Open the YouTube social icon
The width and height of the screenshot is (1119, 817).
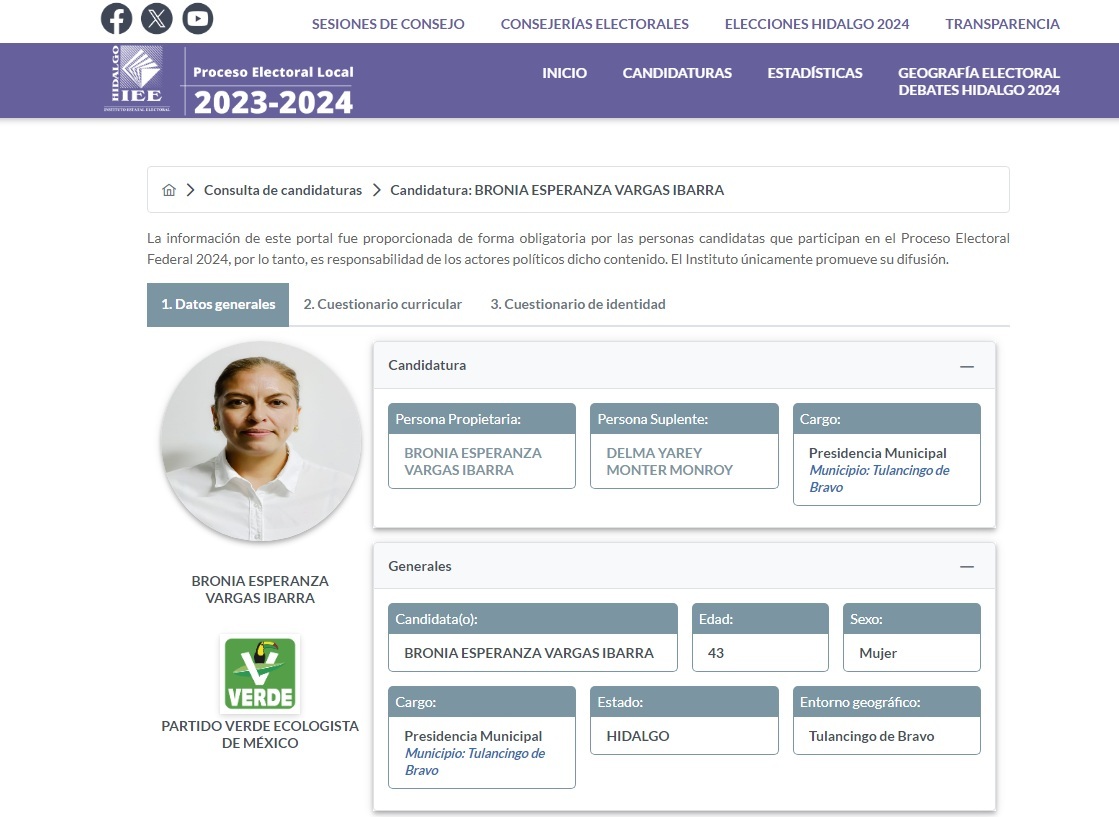tap(198, 19)
